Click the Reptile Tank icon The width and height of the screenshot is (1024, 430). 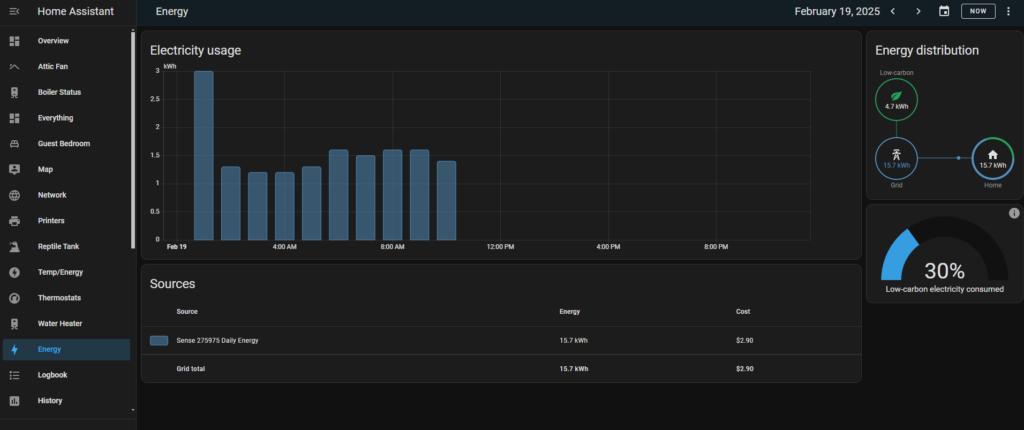pos(14,247)
